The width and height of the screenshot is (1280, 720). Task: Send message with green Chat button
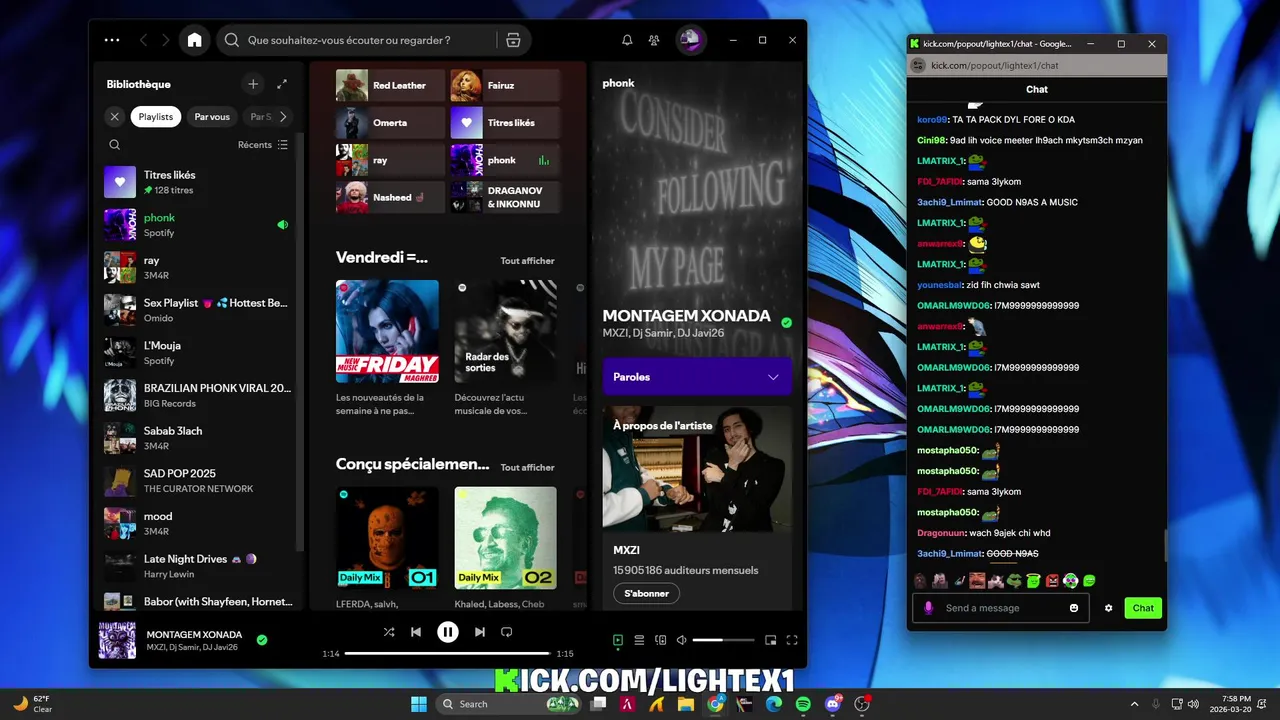pyautogui.click(x=1143, y=608)
